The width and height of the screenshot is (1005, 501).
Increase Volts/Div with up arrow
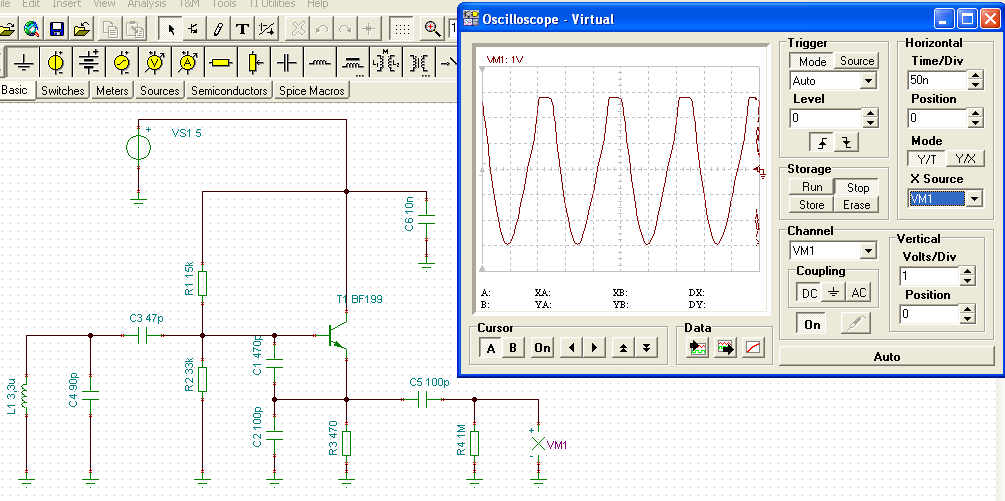[967, 272]
